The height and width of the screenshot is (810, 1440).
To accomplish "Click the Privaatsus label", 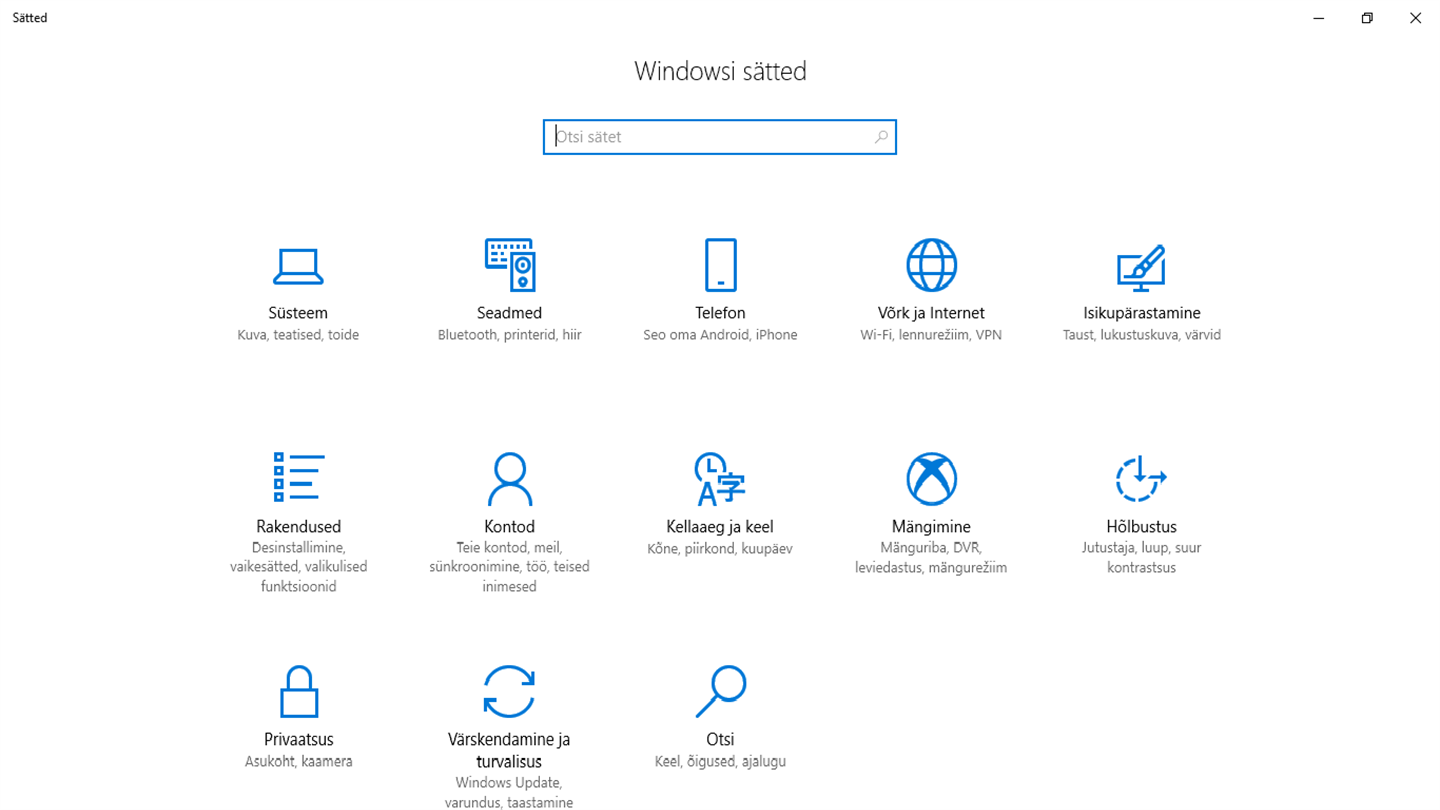I will [299, 739].
